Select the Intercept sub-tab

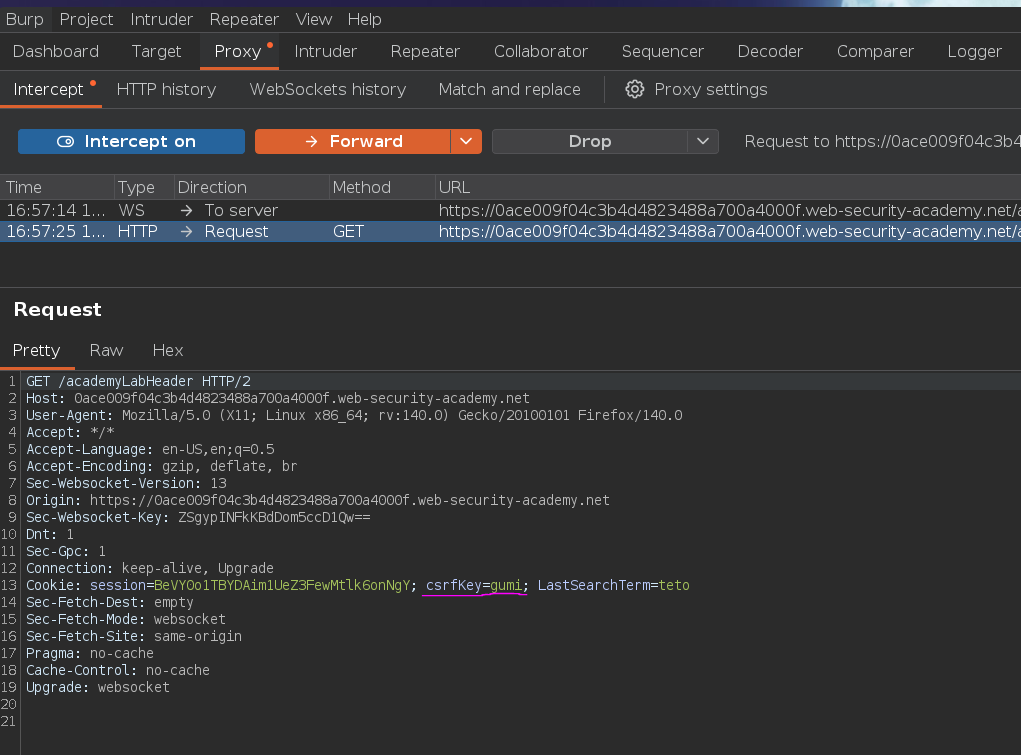click(x=49, y=89)
